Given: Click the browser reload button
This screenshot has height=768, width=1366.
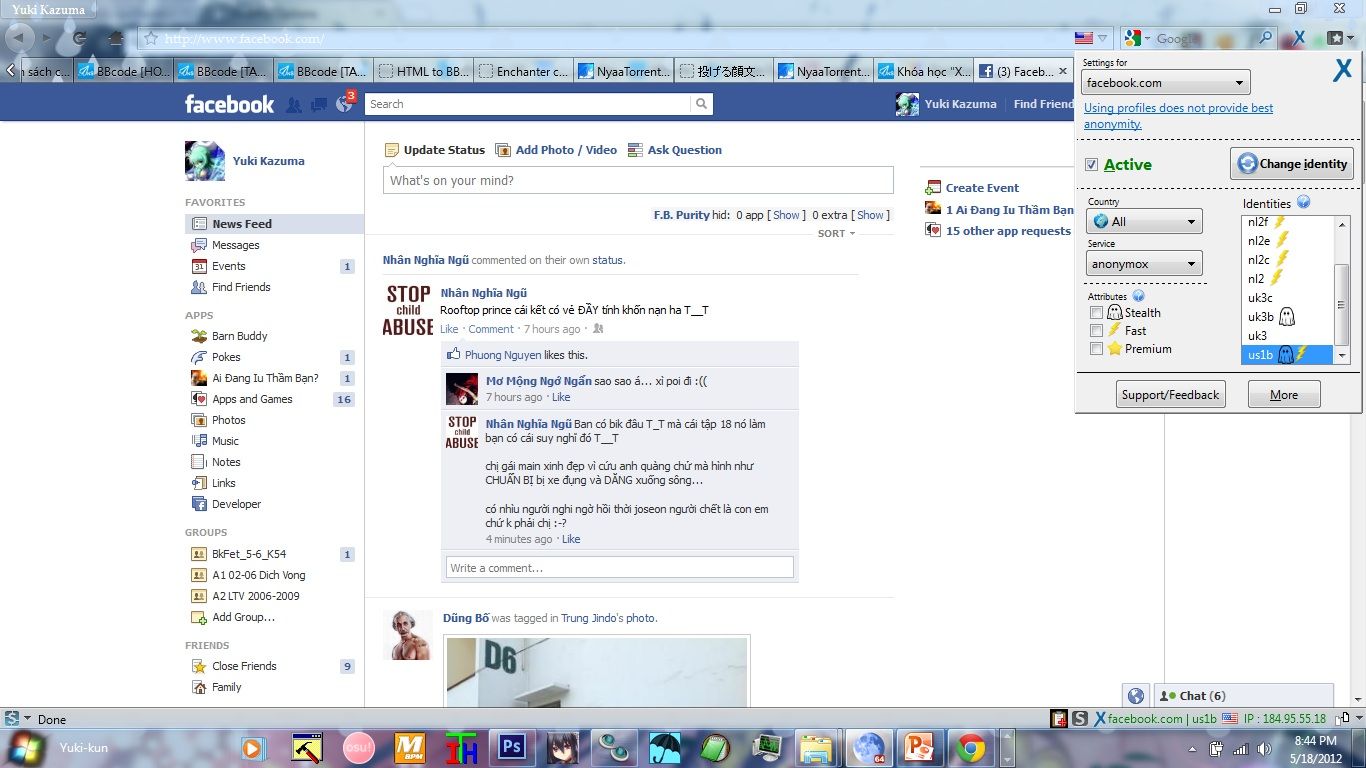Looking at the screenshot, I should pyautogui.click(x=78, y=39).
